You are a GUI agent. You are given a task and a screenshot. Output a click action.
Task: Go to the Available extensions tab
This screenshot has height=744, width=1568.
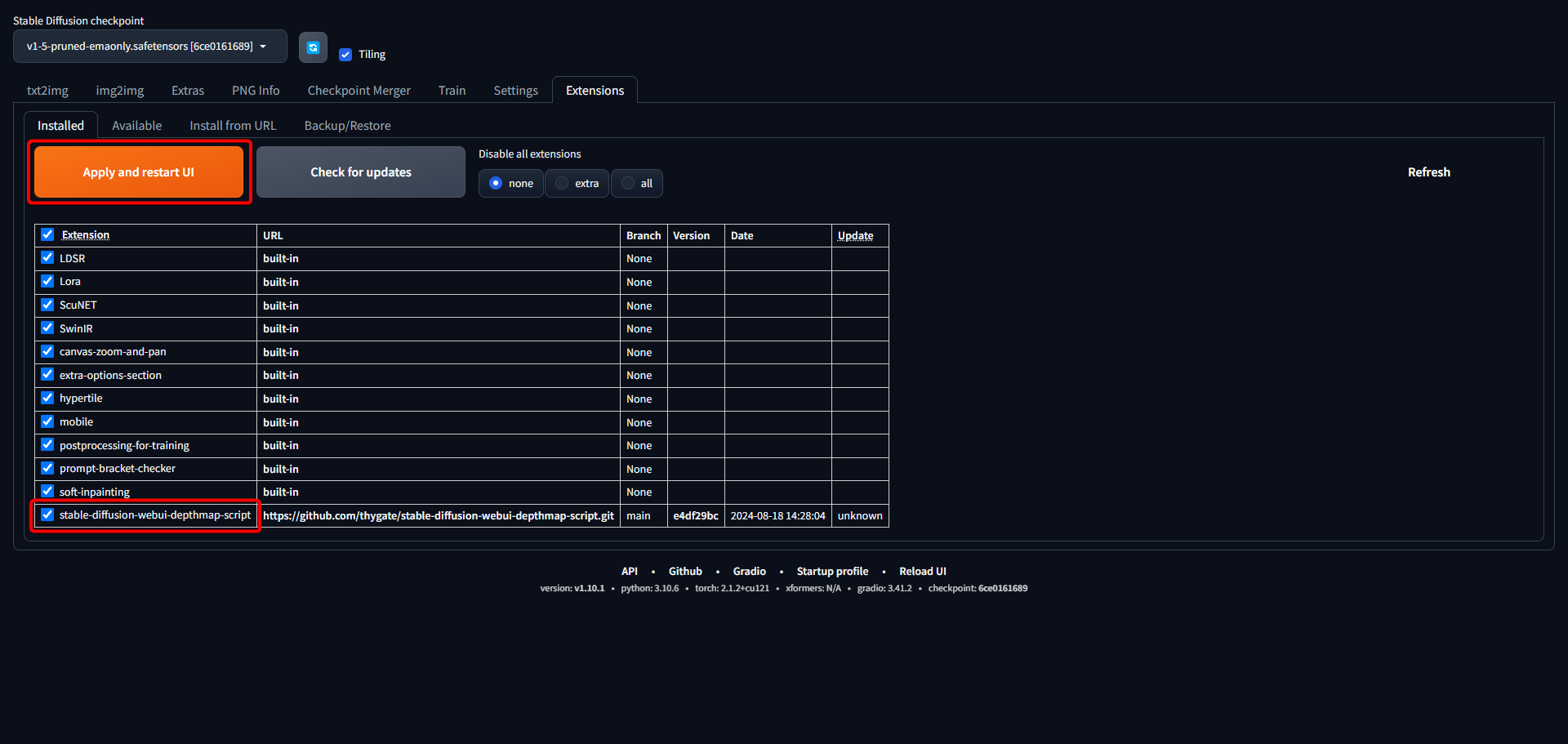pyautogui.click(x=136, y=126)
